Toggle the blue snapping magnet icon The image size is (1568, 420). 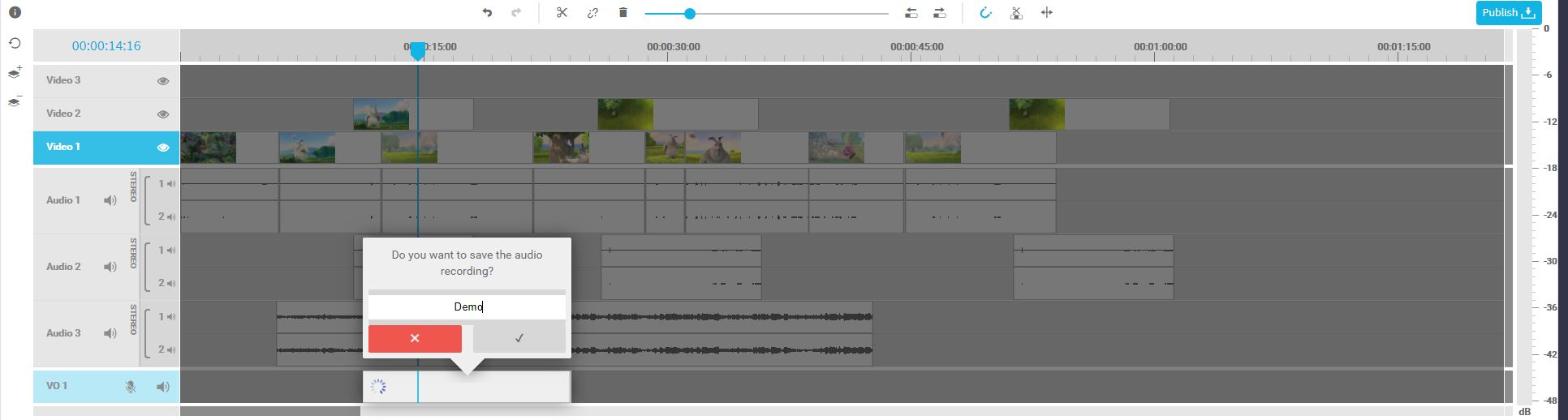point(985,13)
